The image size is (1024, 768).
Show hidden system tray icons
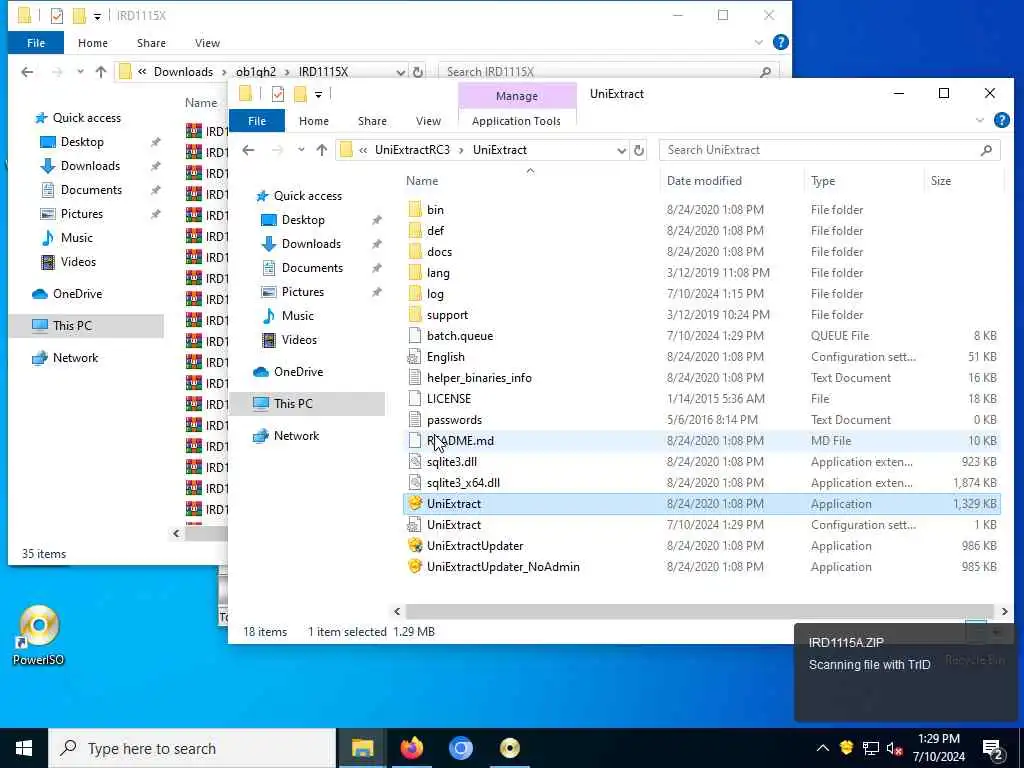[823, 748]
